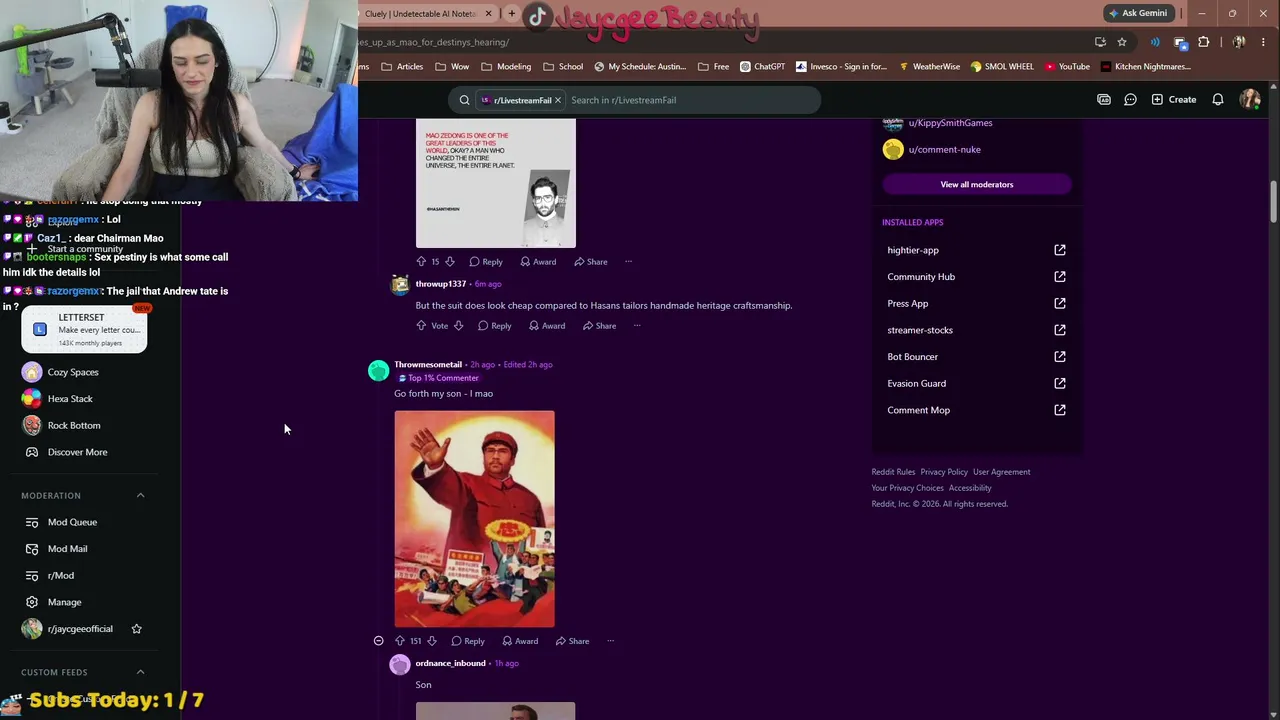
Task: Favorite r/jaycgeeofficial with the star icon
Action: [137, 629]
